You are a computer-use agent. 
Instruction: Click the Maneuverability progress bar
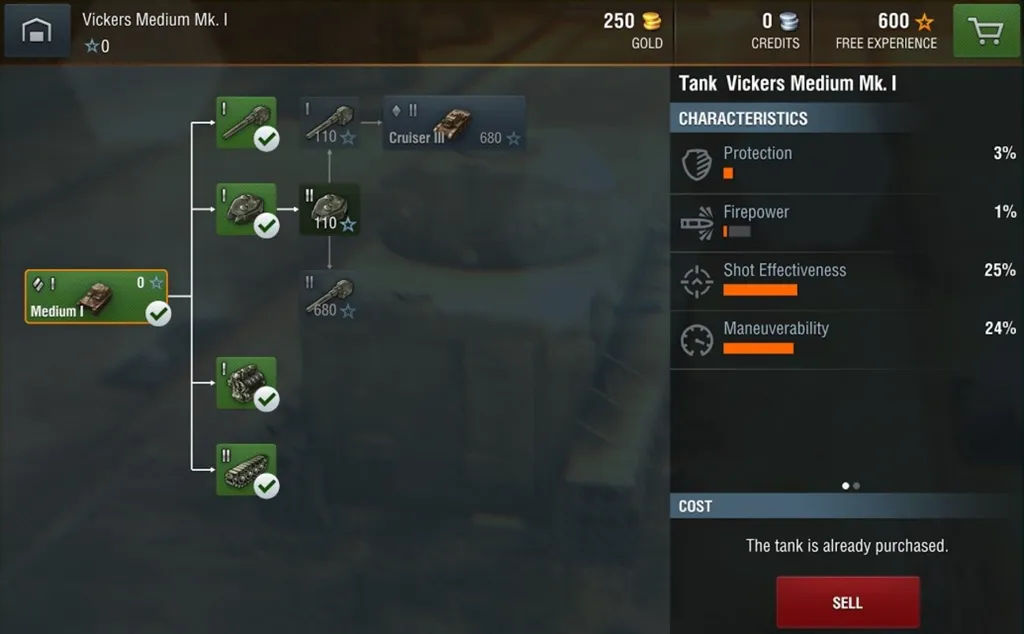pos(758,349)
